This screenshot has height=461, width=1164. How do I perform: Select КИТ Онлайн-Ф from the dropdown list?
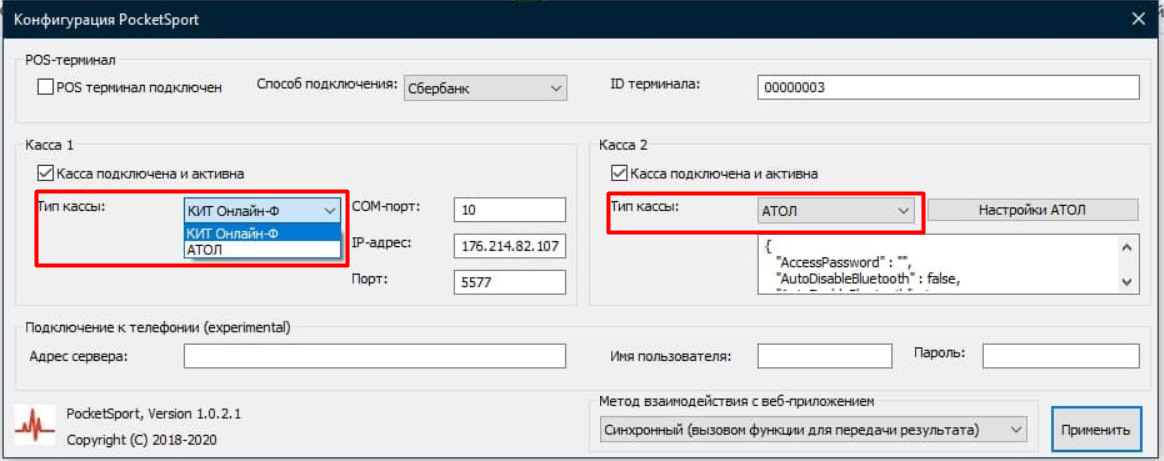coord(262,233)
